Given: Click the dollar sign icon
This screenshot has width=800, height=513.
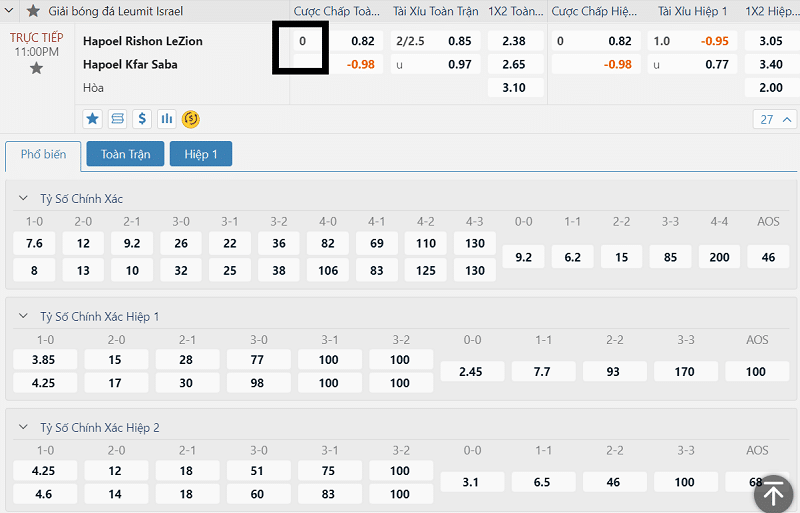Looking at the screenshot, I should click(x=142, y=119).
